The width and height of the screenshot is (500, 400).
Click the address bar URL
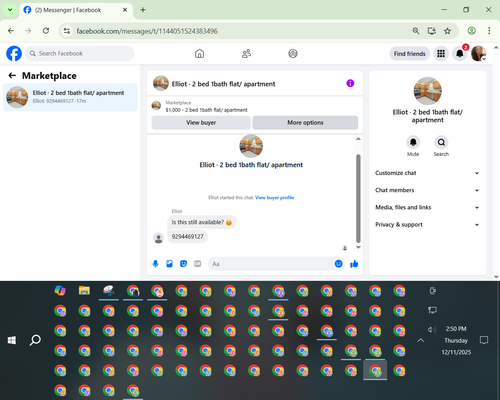coord(147,31)
